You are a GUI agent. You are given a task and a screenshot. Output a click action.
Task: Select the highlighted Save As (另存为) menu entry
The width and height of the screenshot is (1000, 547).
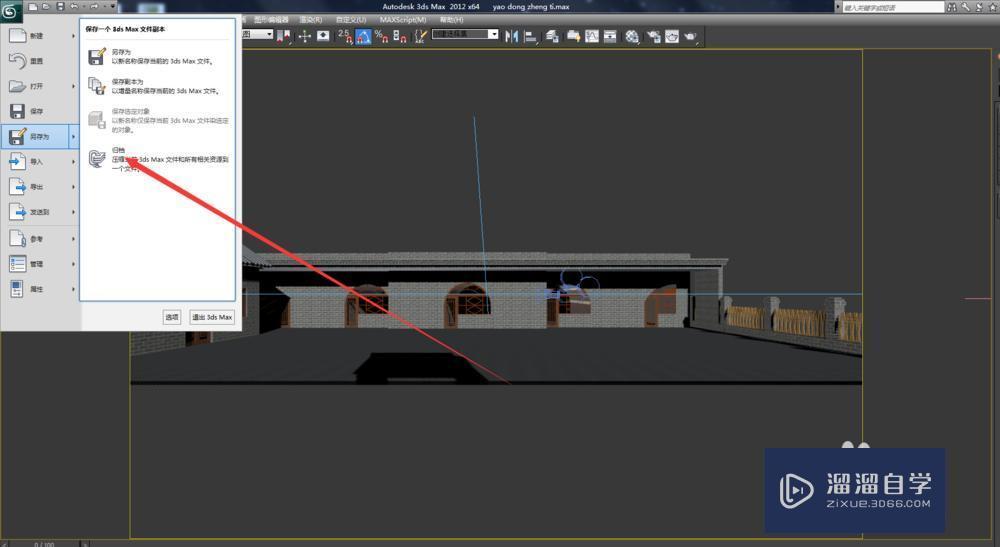(x=41, y=136)
